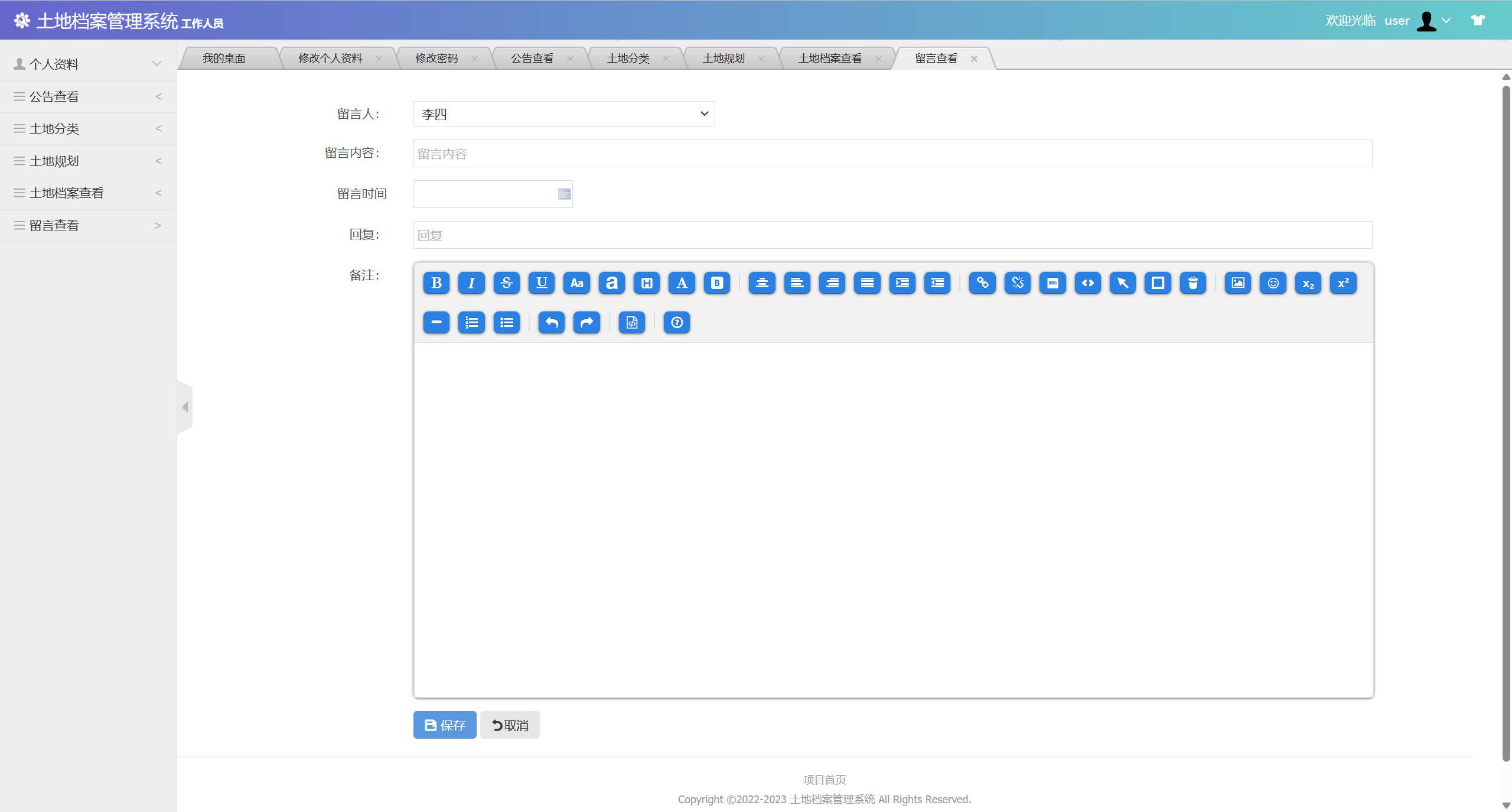1512x812 pixels.
Task: Open the 留言人 dropdown showing 李四
Action: click(563, 114)
